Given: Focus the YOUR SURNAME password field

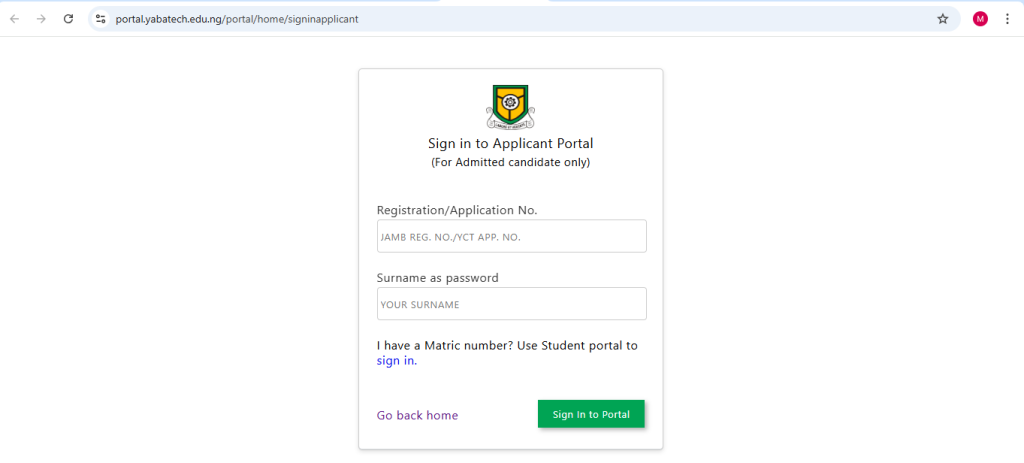Looking at the screenshot, I should [x=511, y=304].
